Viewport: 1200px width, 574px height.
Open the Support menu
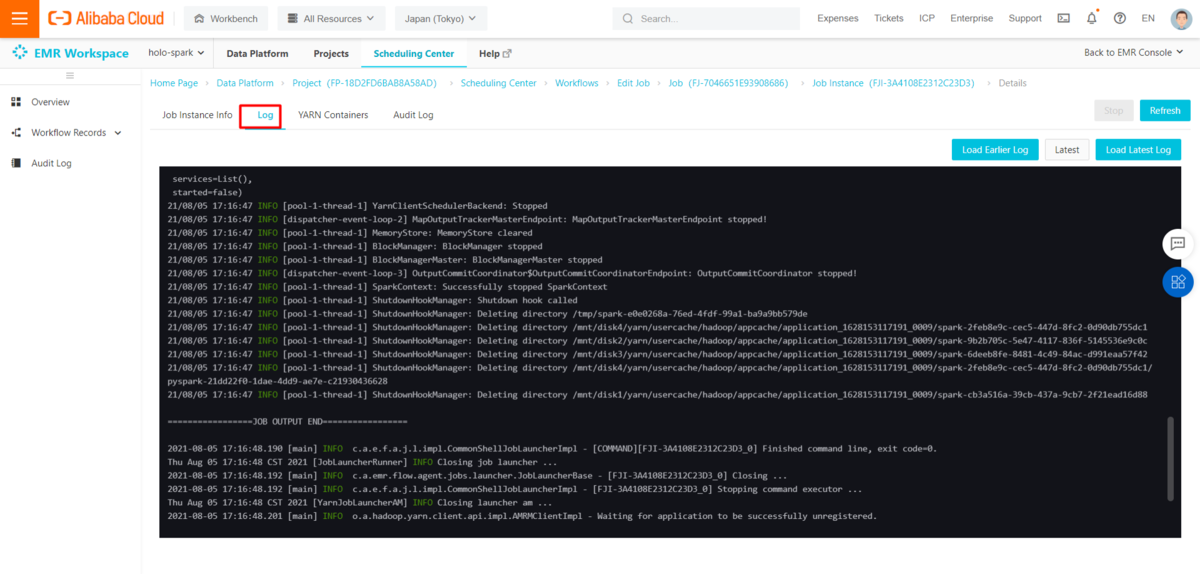point(1025,18)
